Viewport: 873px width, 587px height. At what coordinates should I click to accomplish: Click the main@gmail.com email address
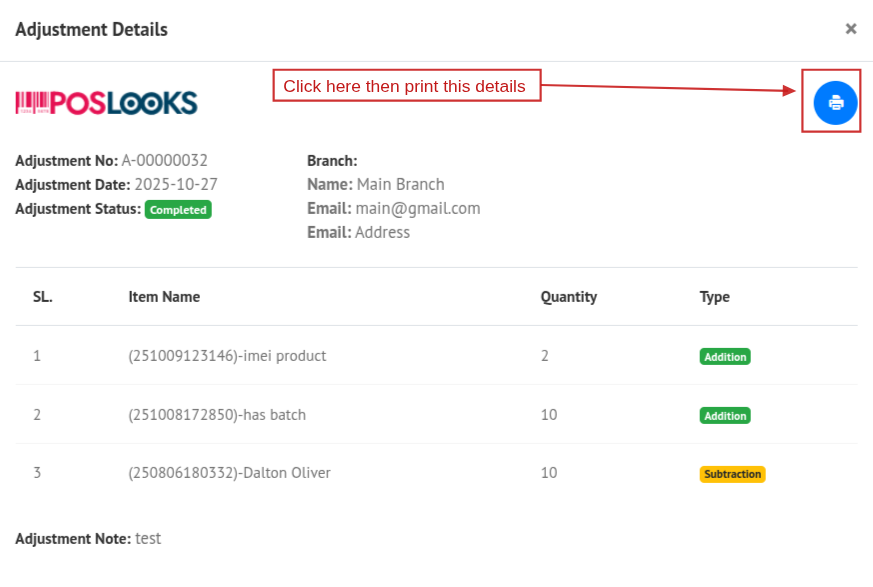pyautogui.click(x=418, y=208)
